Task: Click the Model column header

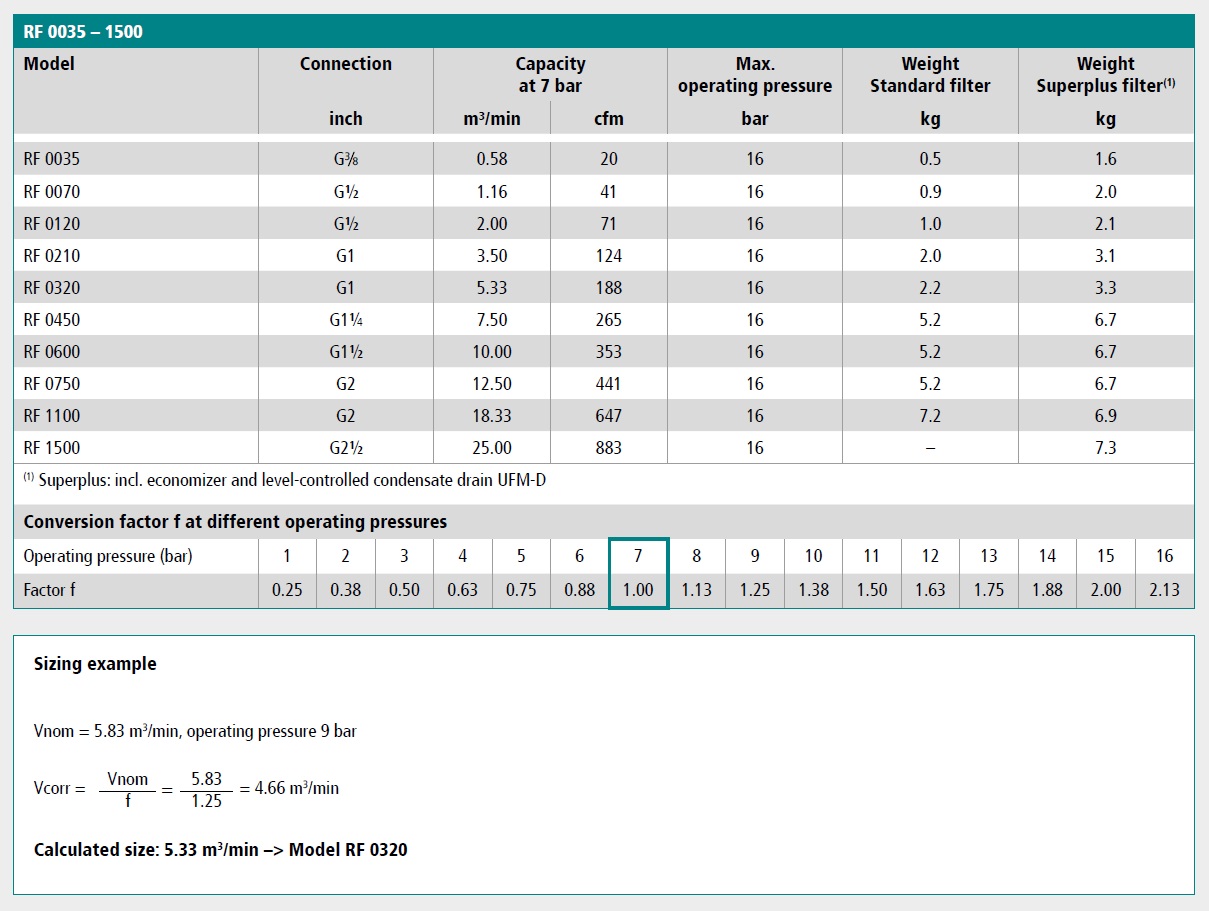Action: coord(50,63)
